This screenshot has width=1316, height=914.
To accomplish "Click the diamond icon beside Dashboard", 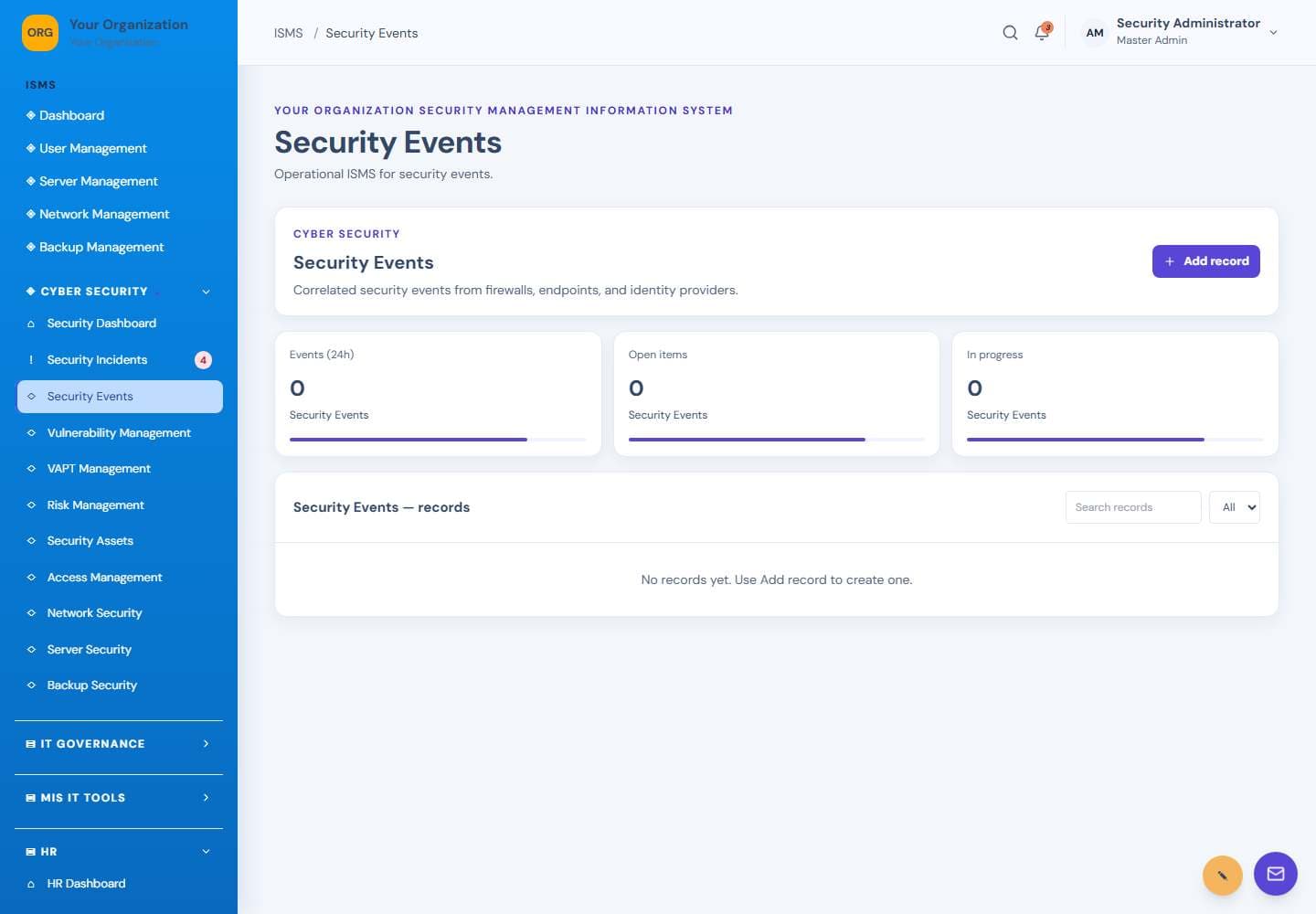I will pos(31,115).
